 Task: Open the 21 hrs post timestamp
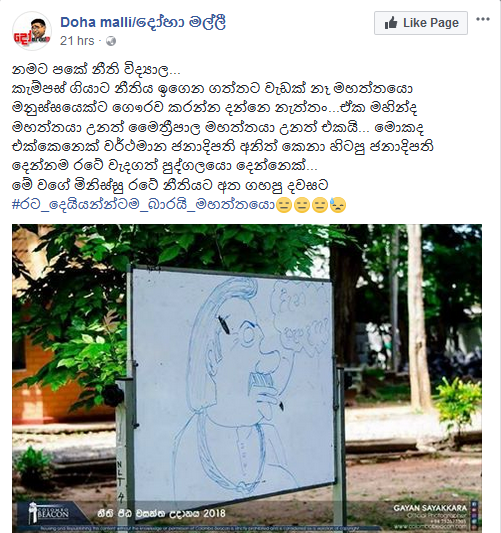pos(77,41)
